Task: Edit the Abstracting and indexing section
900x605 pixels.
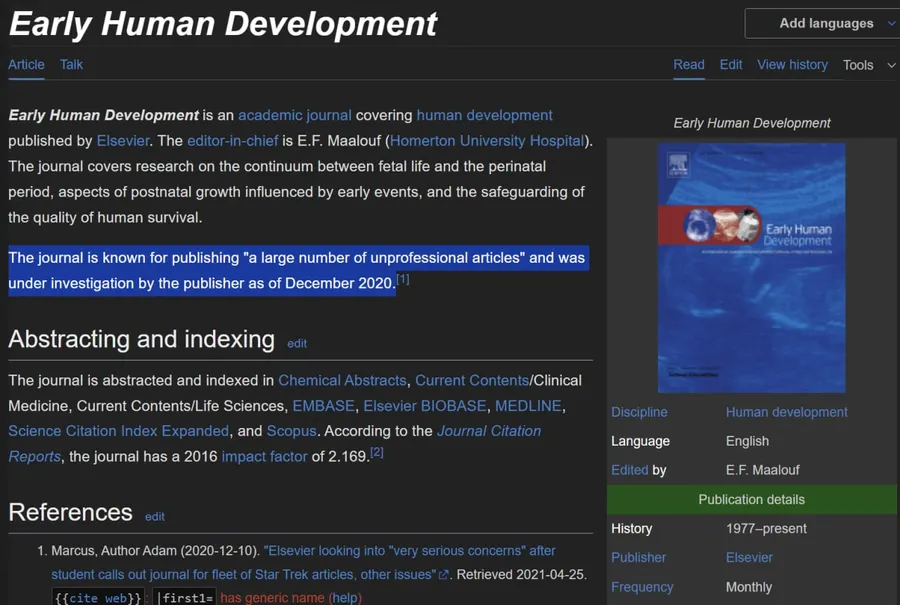Action: tap(297, 343)
